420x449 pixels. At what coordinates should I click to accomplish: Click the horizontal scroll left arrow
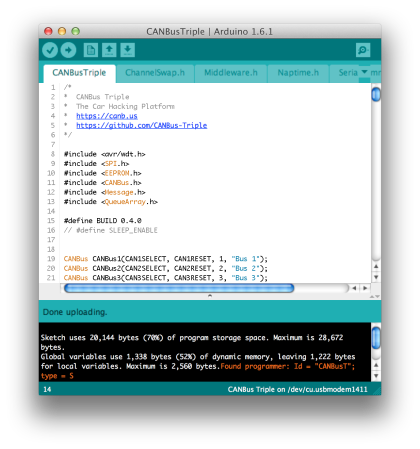[354, 288]
